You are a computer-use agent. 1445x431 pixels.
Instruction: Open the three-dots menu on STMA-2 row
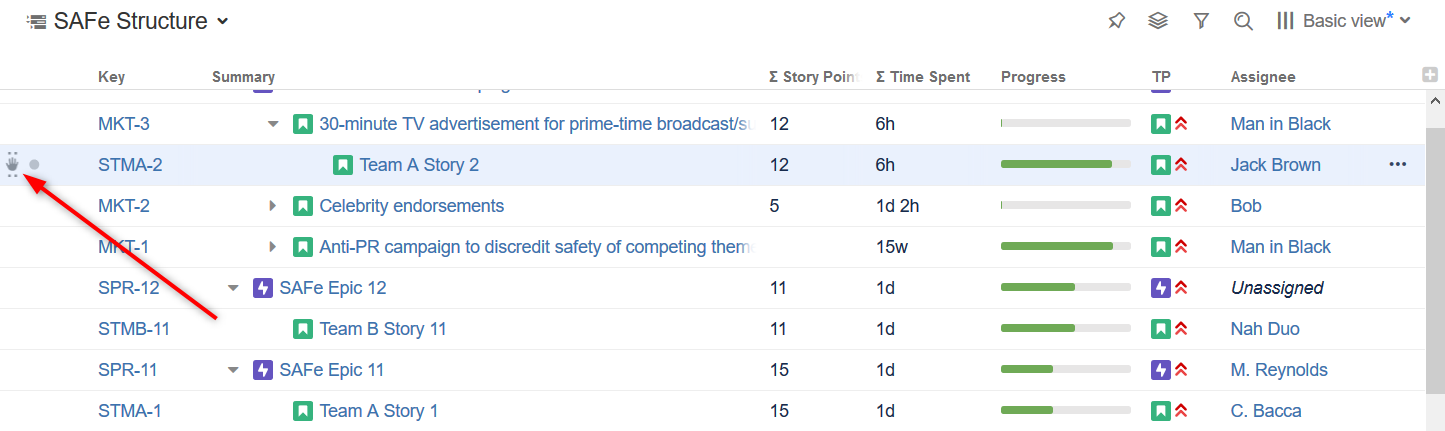click(1398, 165)
